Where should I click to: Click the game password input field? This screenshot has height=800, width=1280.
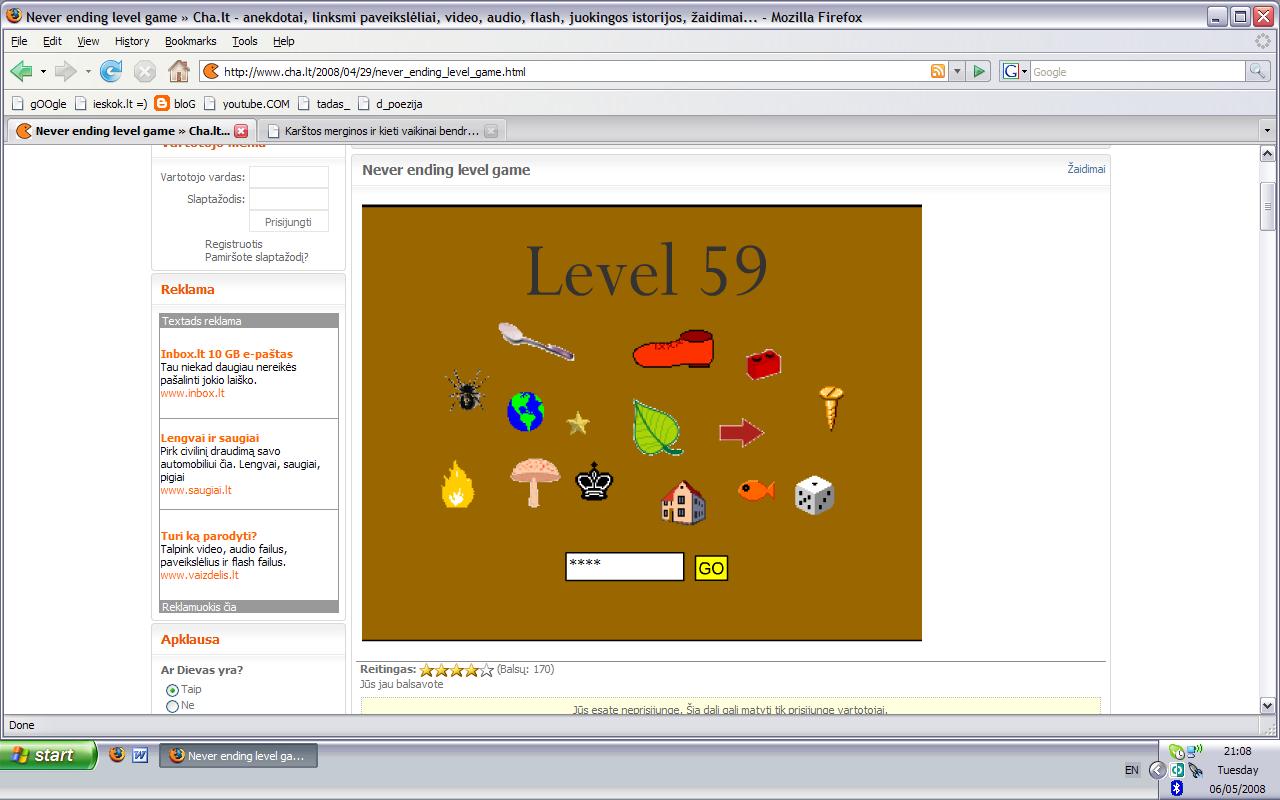point(625,566)
